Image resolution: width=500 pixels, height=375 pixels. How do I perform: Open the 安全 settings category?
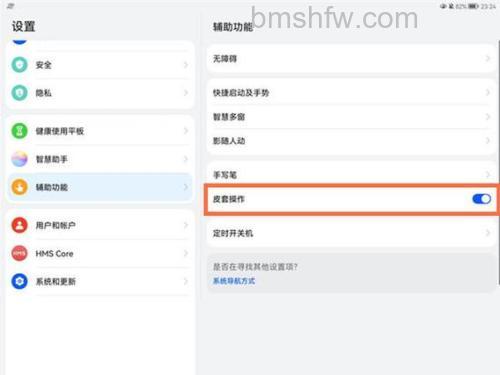99,65
